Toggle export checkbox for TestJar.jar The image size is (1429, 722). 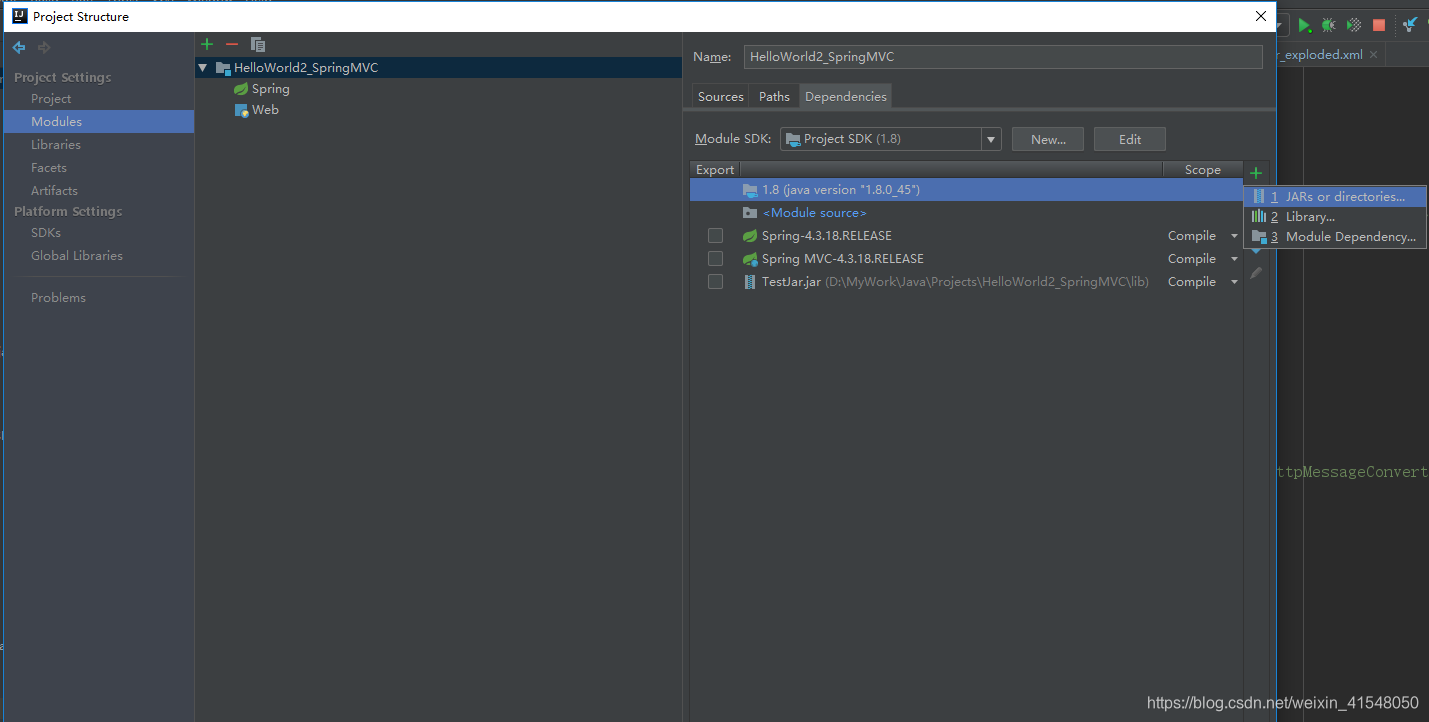715,282
